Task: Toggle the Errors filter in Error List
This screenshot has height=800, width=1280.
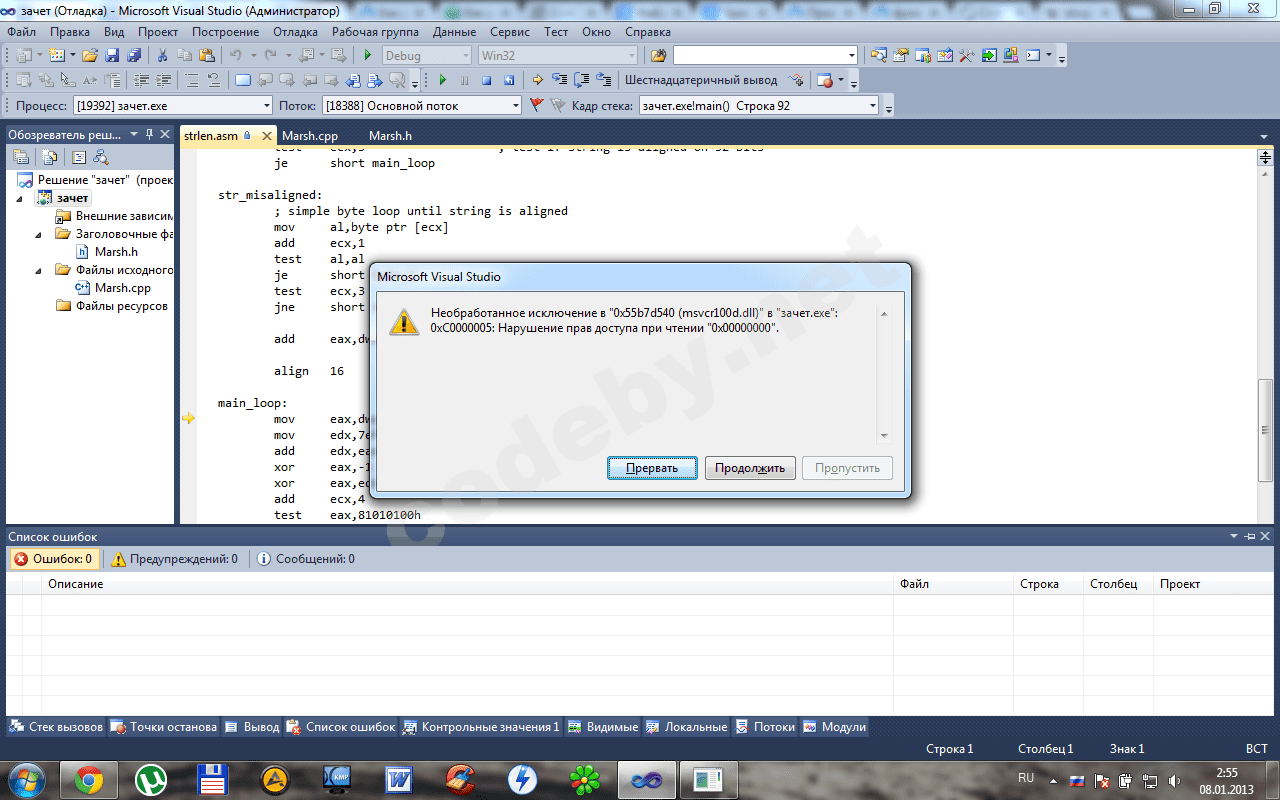Action: point(54,559)
